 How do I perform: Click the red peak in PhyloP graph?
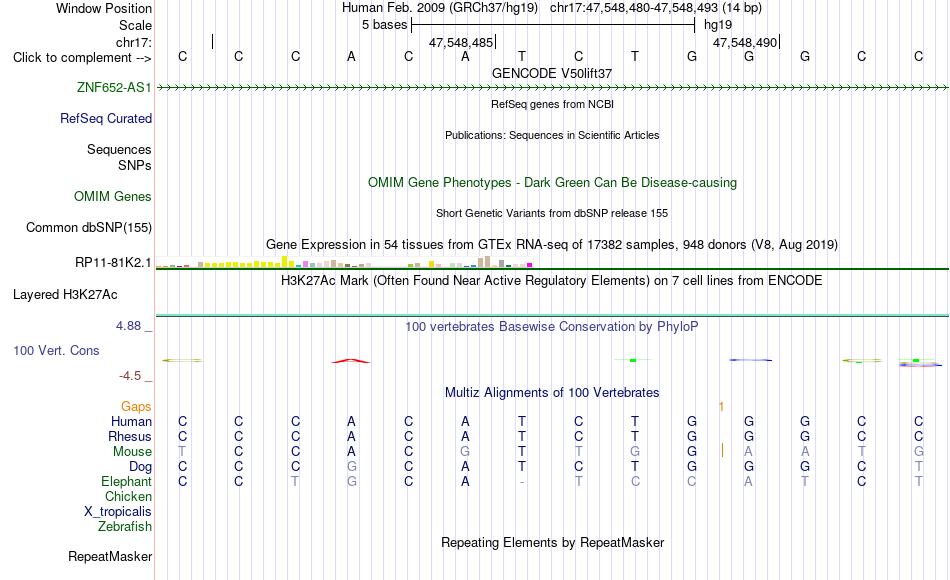click(351, 361)
